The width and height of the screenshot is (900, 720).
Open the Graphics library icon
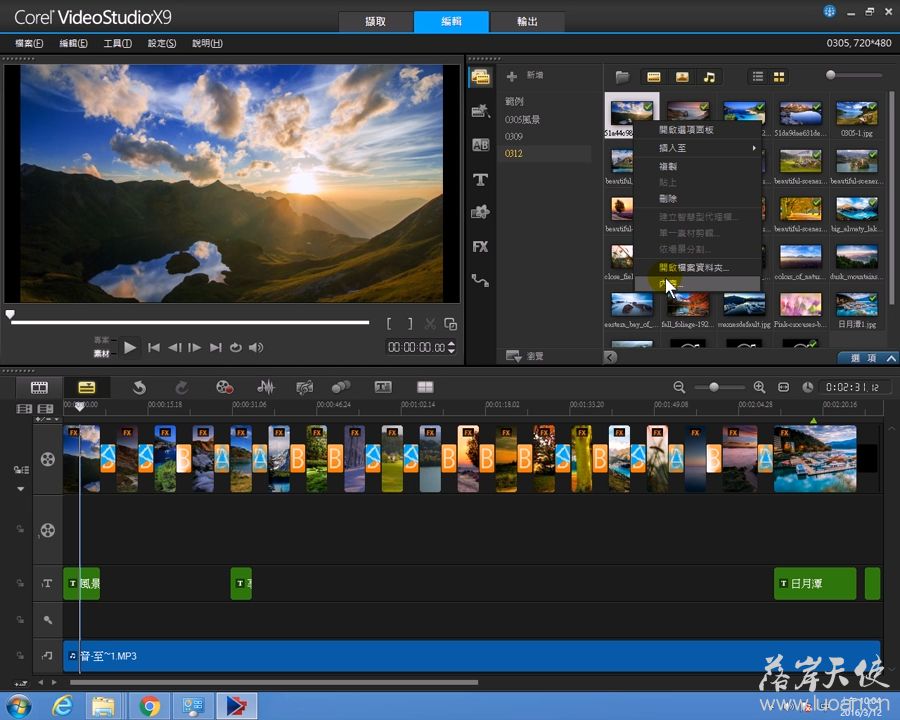pyautogui.click(x=480, y=212)
